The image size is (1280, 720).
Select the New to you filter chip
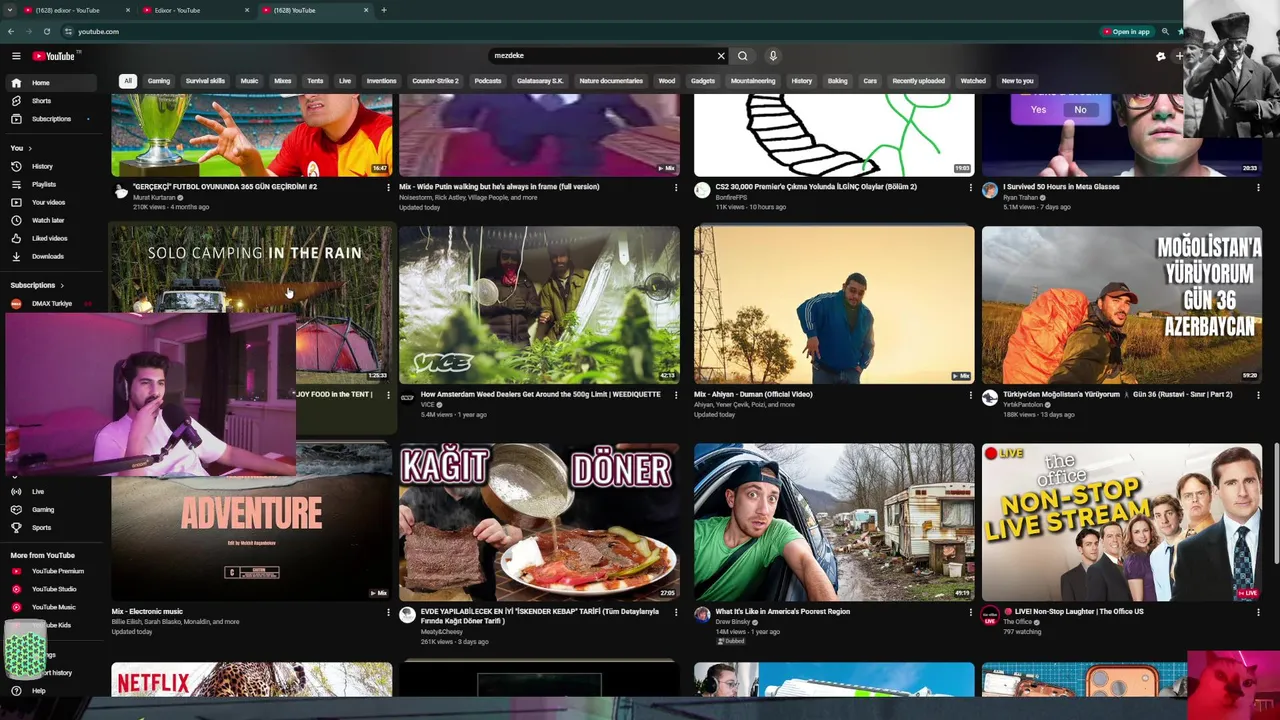coord(1017,81)
